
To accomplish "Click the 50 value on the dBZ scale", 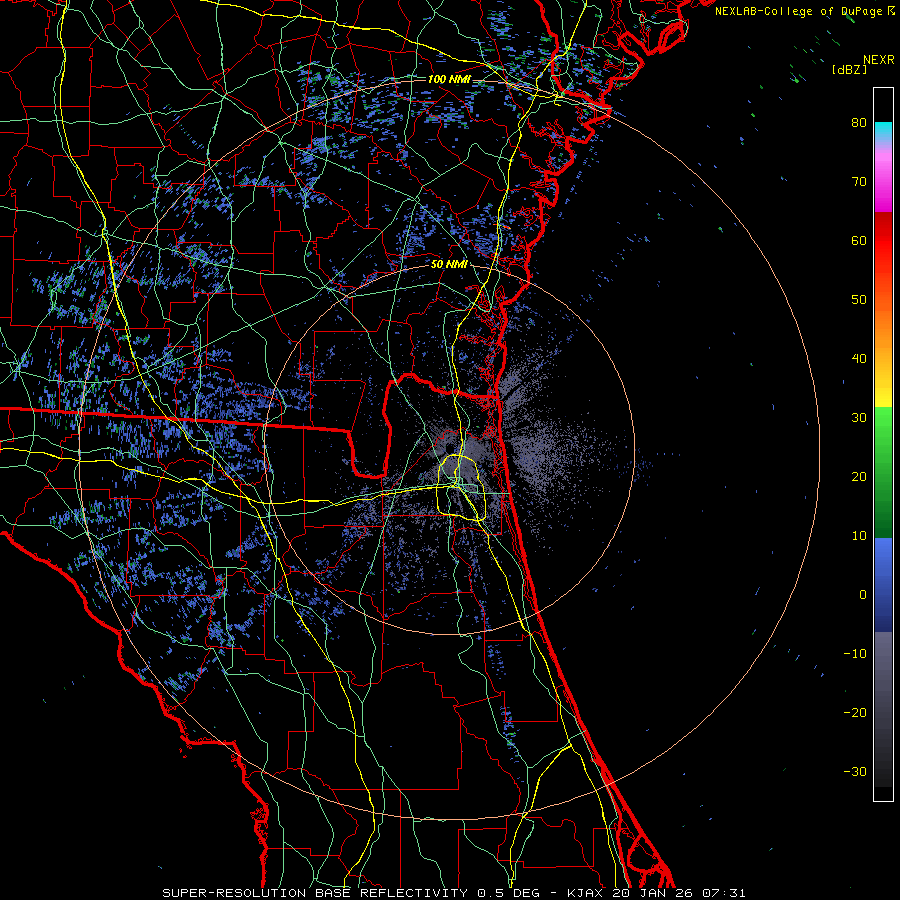I will 859,300.
